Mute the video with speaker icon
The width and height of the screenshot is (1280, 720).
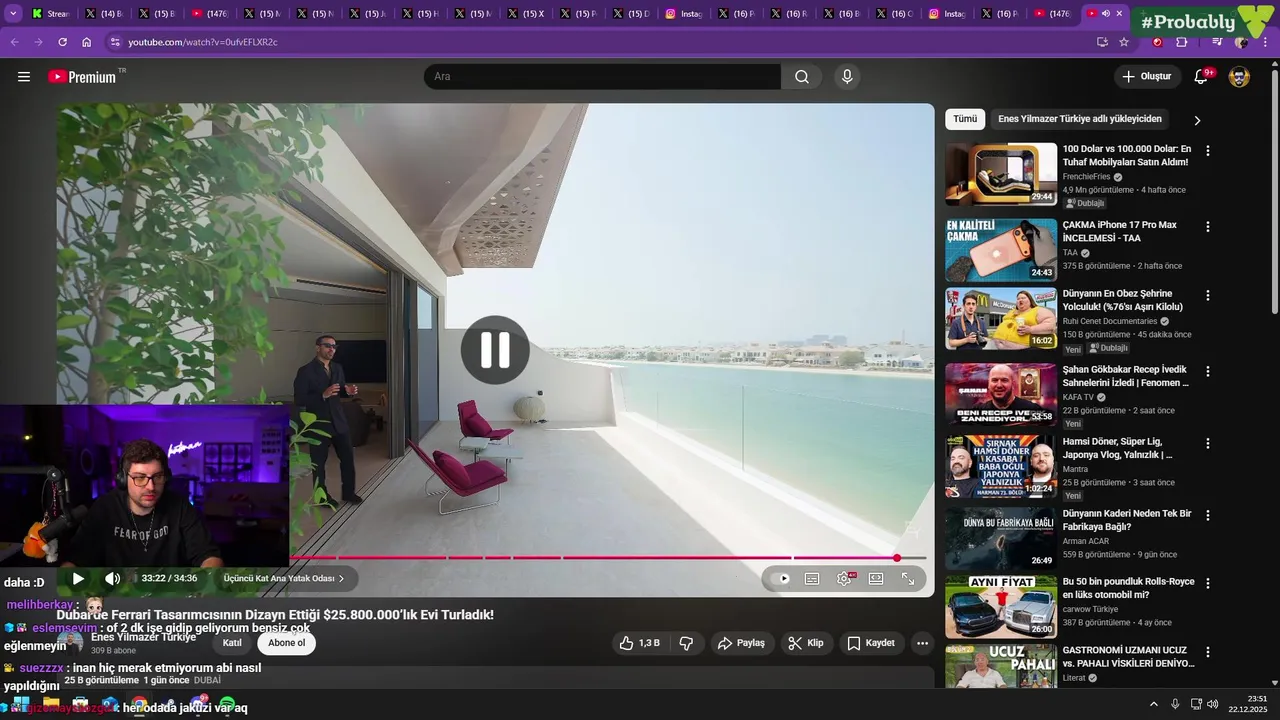(x=112, y=578)
